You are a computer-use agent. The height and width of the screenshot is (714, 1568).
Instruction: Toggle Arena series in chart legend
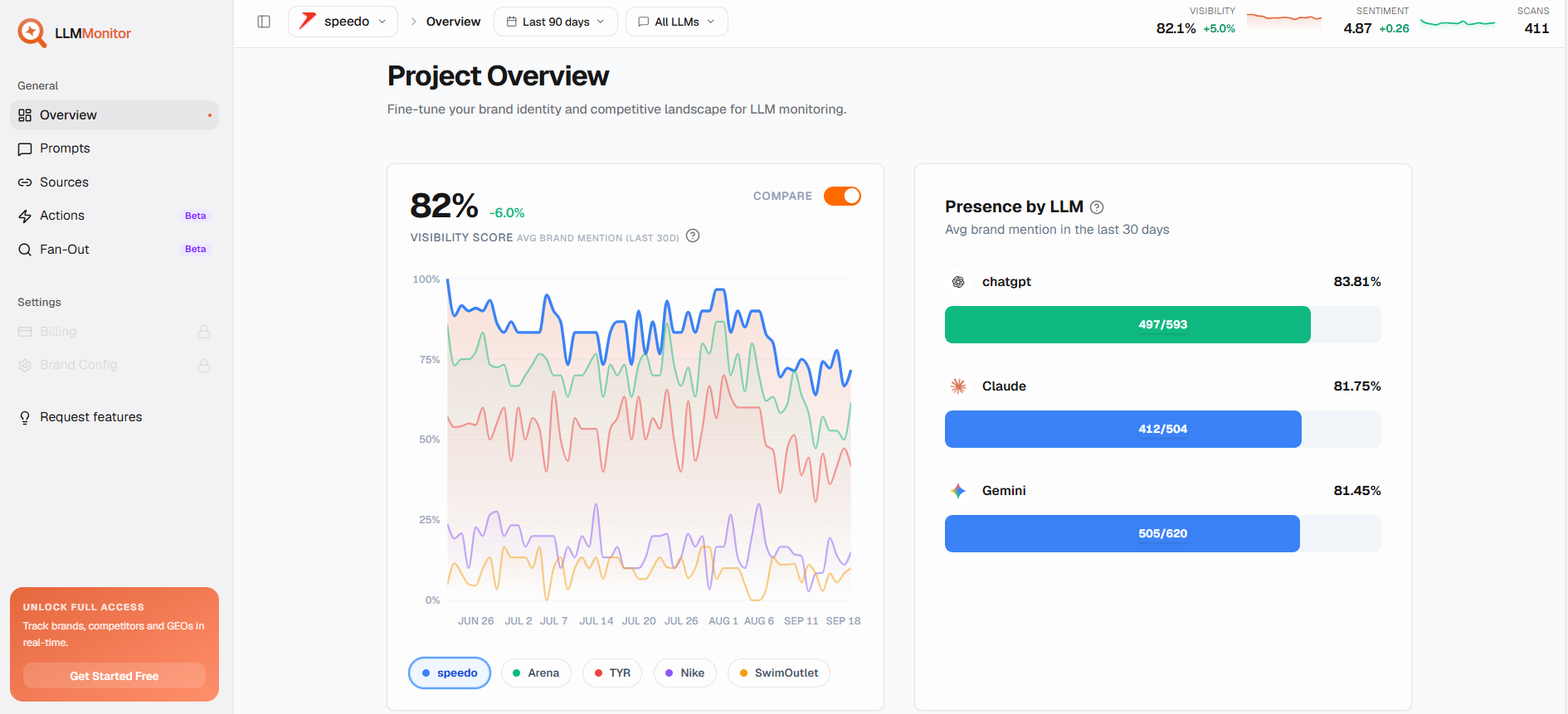click(536, 673)
